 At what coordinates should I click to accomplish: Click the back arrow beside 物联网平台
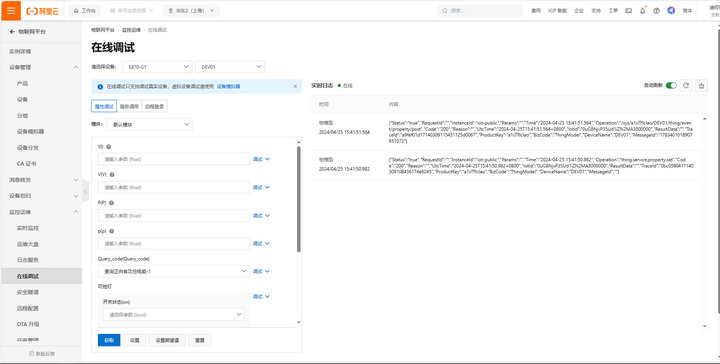pos(12,32)
